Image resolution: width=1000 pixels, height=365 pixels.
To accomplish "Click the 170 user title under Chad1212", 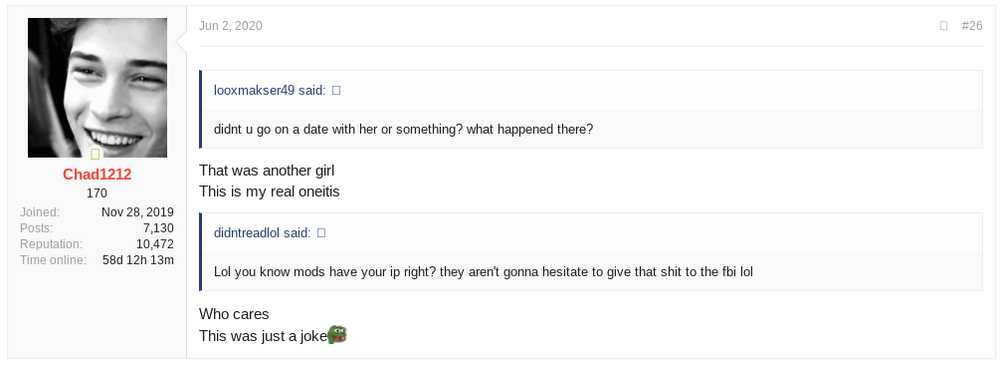I will coord(97,193).
